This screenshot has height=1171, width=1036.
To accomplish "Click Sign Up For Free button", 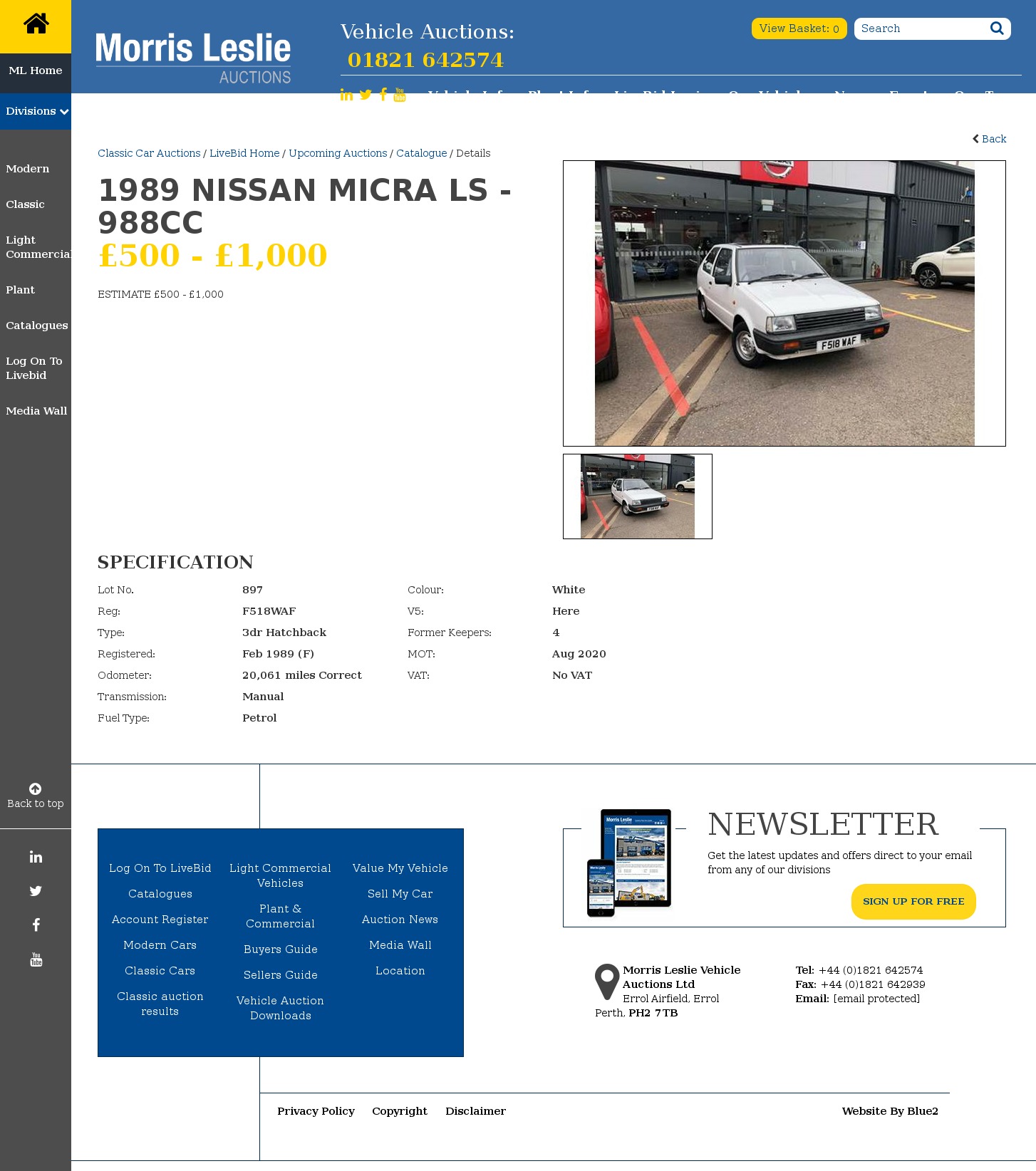I will tap(913, 902).
